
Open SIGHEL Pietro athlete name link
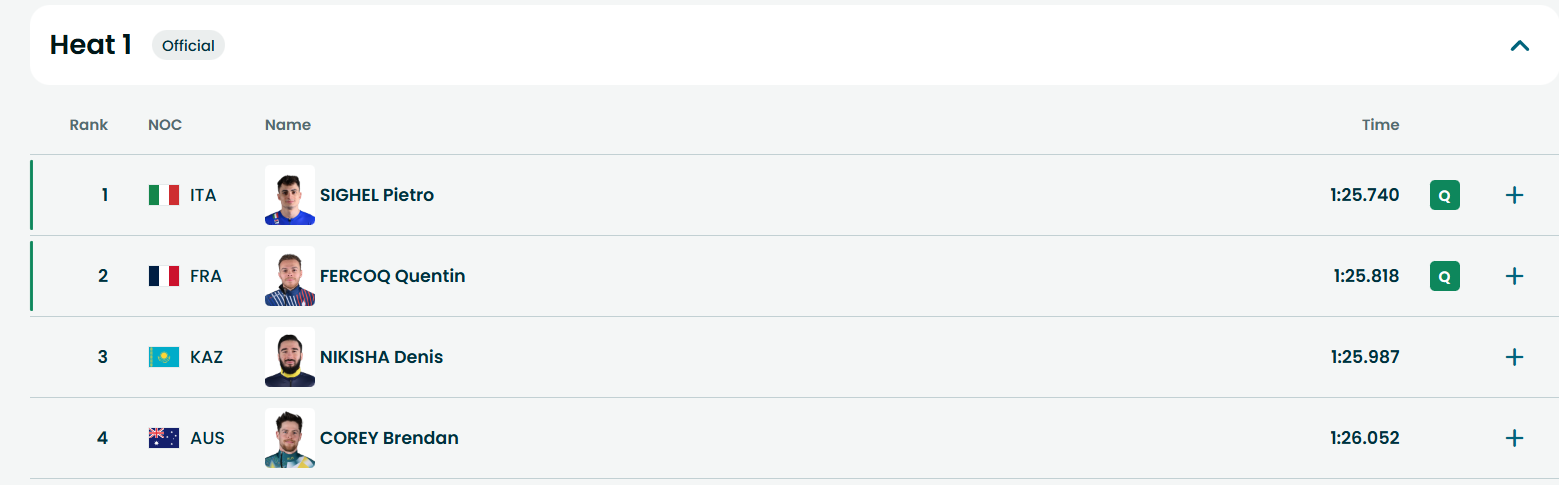click(x=377, y=195)
